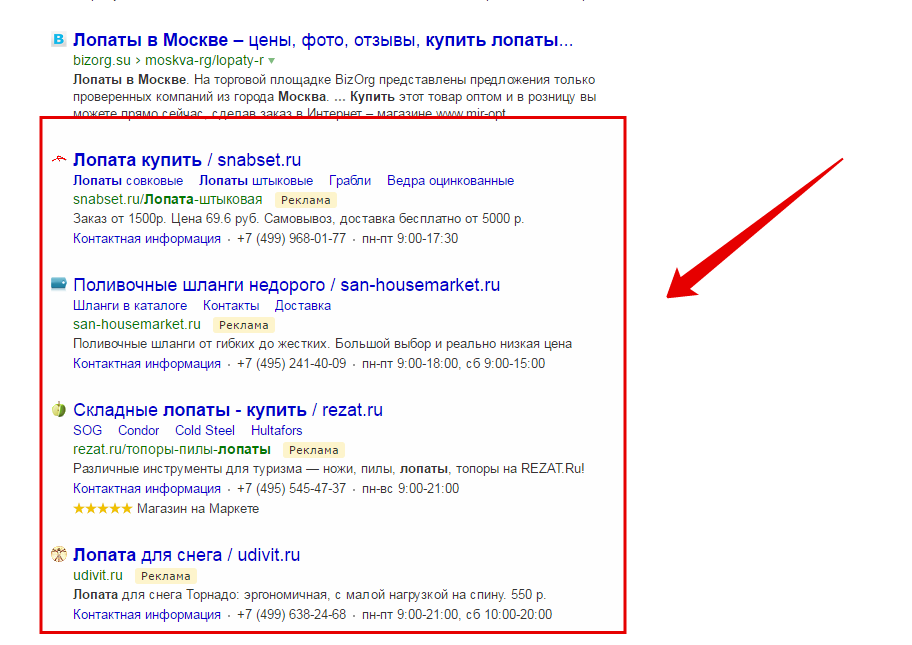Open 'Контактная информация' for udivit.ru
912x645 pixels.
(147, 614)
